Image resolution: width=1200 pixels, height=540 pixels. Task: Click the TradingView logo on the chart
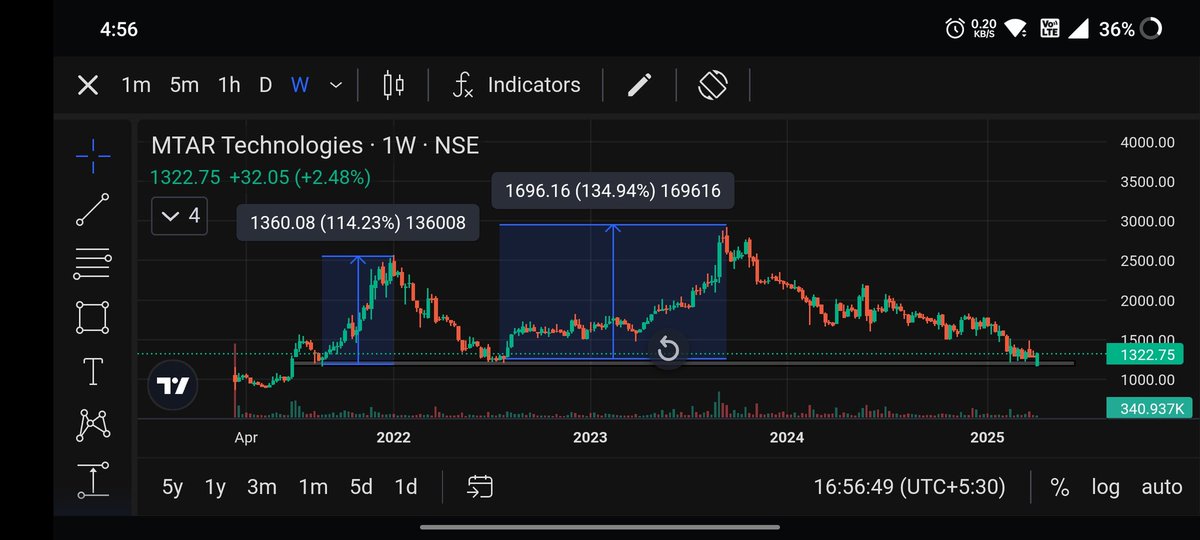click(173, 386)
